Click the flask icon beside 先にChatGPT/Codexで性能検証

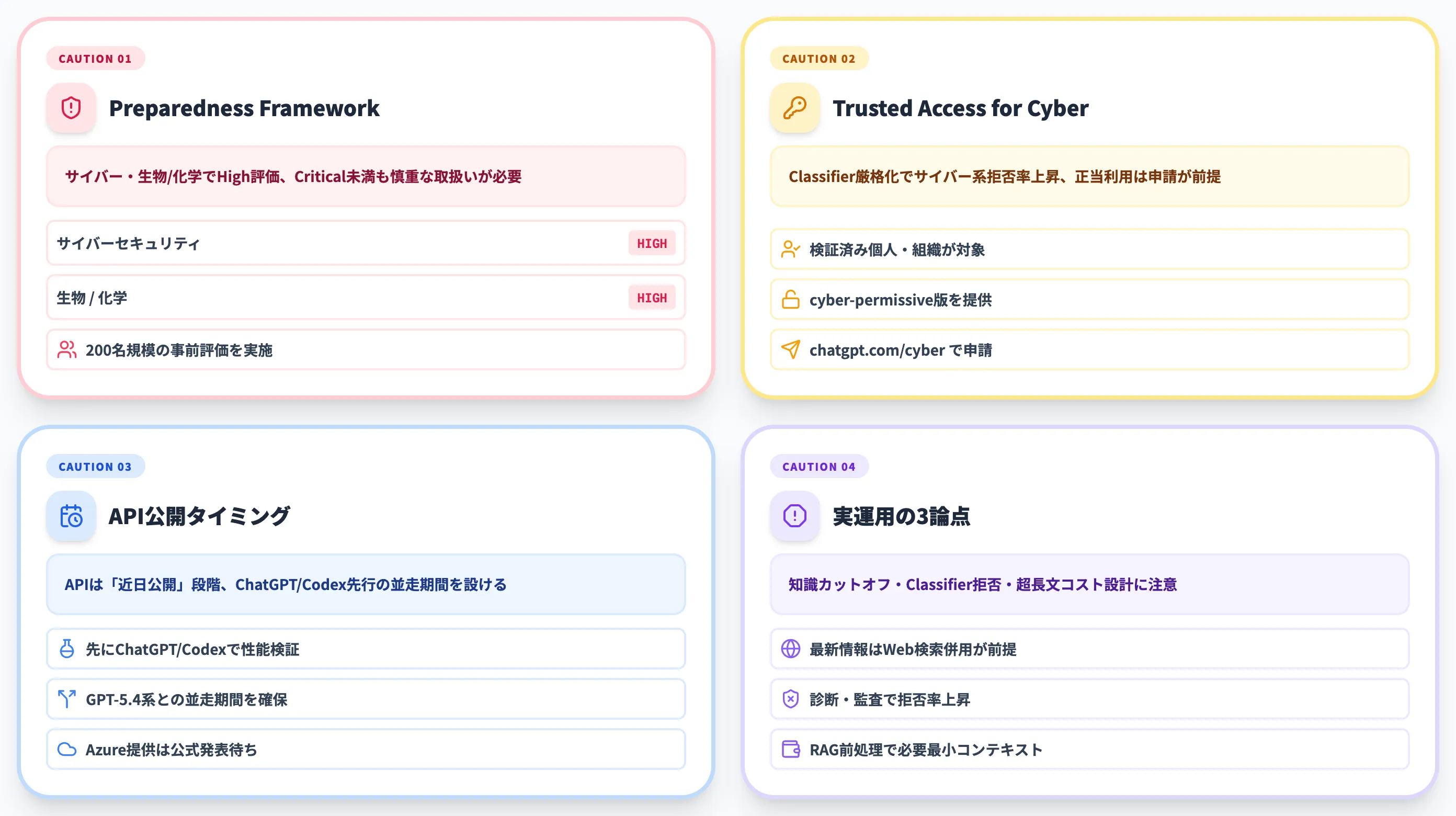[x=67, y=649]
